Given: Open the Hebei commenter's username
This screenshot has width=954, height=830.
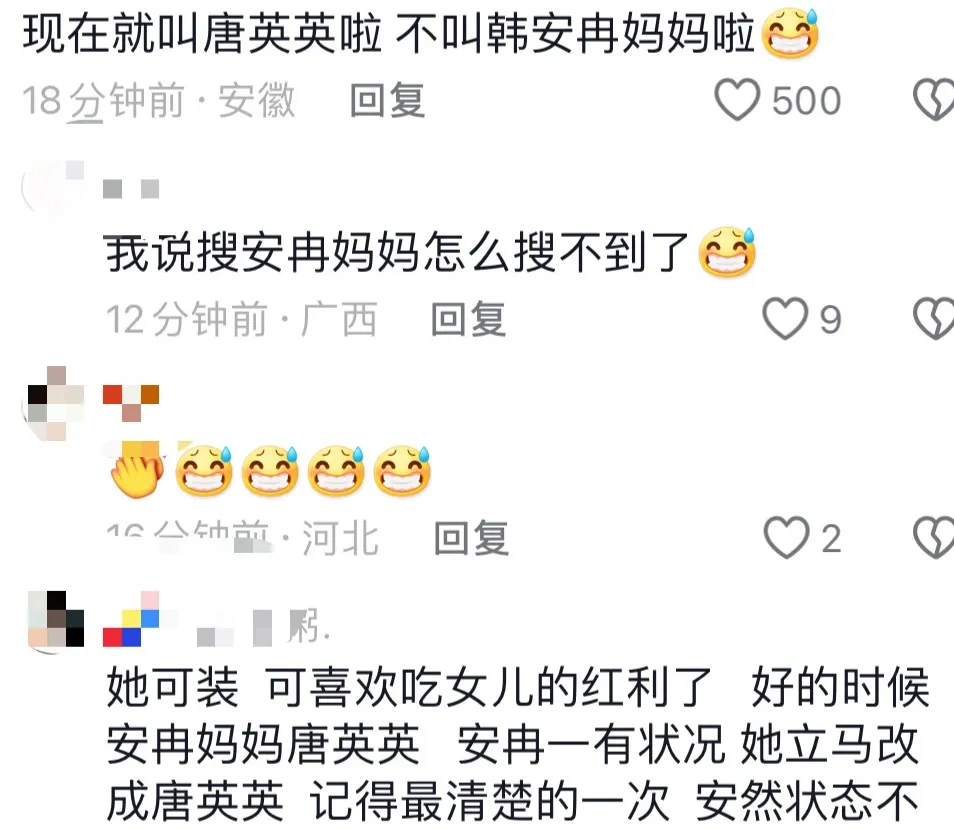Looking at the screenshot, I should tap(131, 403).
